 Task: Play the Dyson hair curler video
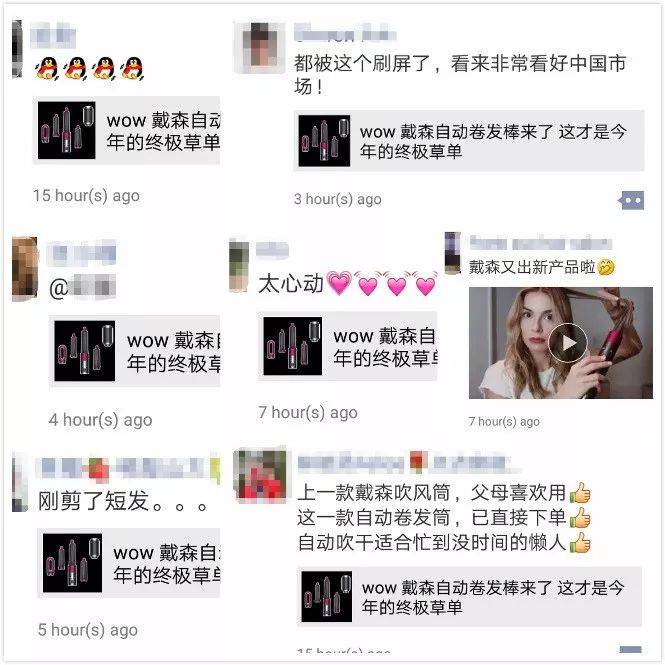pos(567,343)
